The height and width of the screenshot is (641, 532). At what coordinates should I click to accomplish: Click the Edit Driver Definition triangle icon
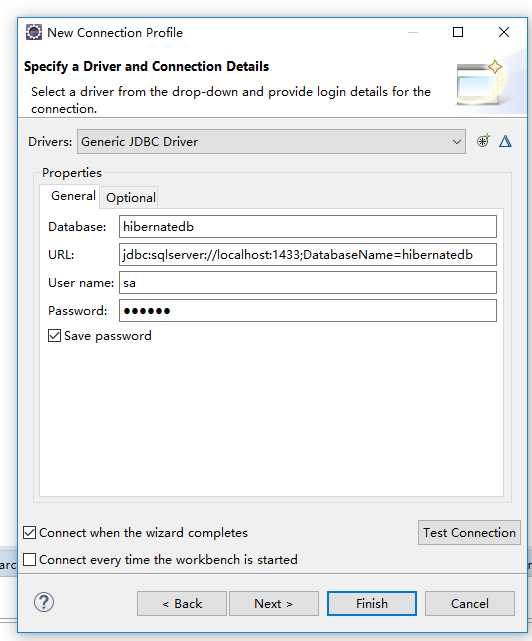point(505,141)
